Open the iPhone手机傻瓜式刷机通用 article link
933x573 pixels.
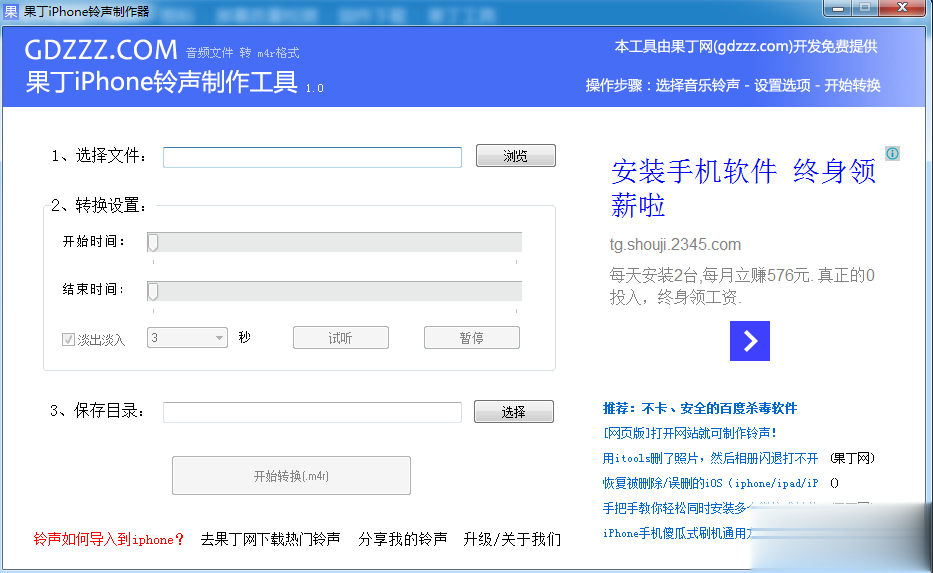pyautogui.click(x=678, y=533)
